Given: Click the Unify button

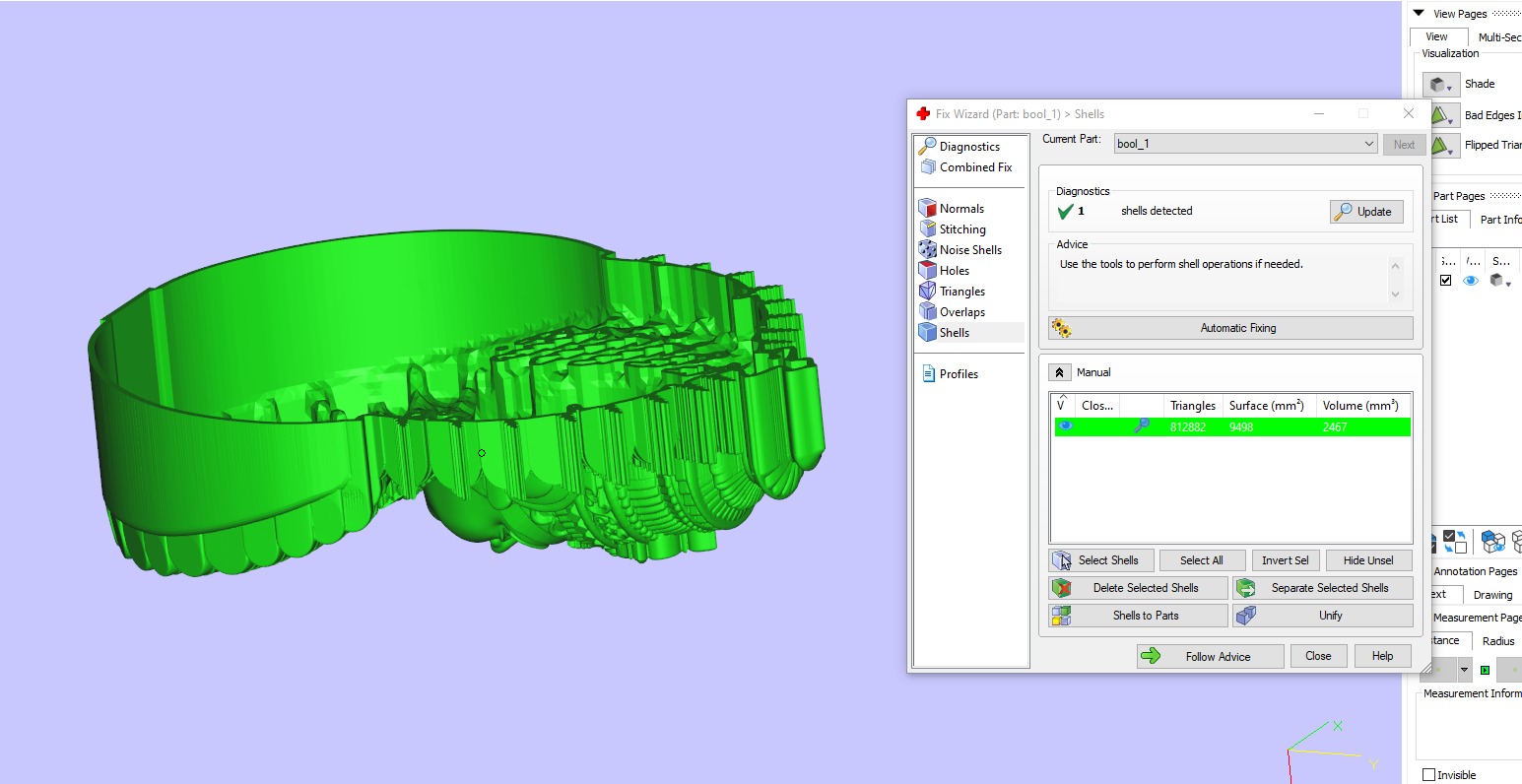Looking at the screenshot, I should pos(1322,616).
